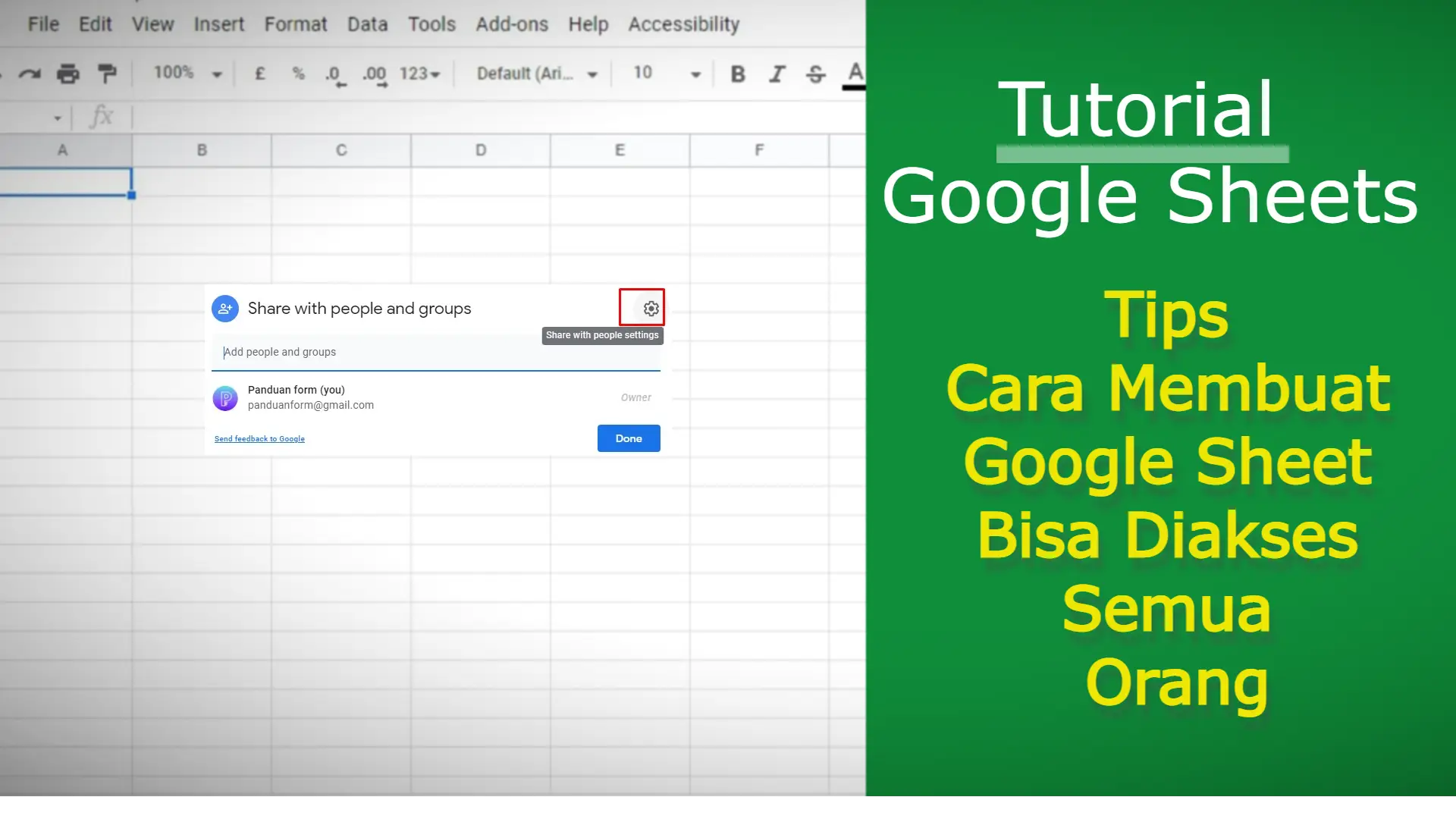Viewport: 1456px width, 819px height.
Task: Click into the formula bar field
Action: pyautogui.click(x=499, y=118)
